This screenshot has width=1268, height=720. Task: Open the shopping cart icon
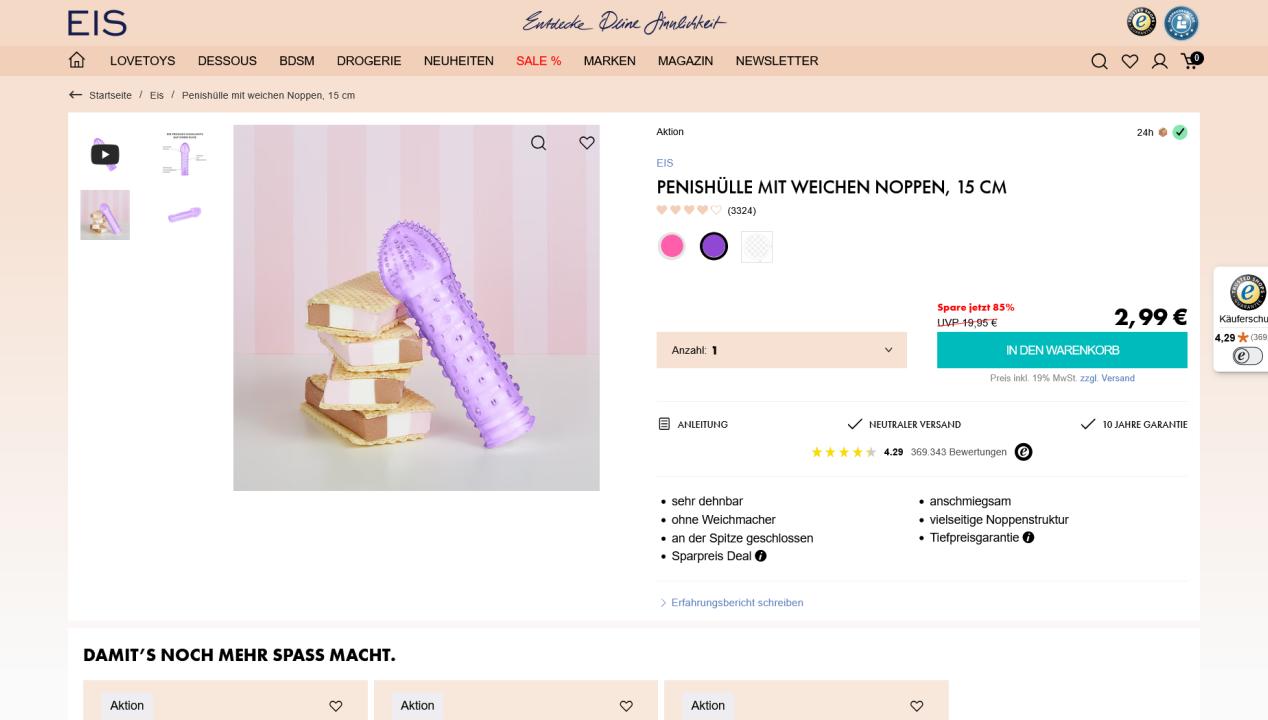(1192, 60)
